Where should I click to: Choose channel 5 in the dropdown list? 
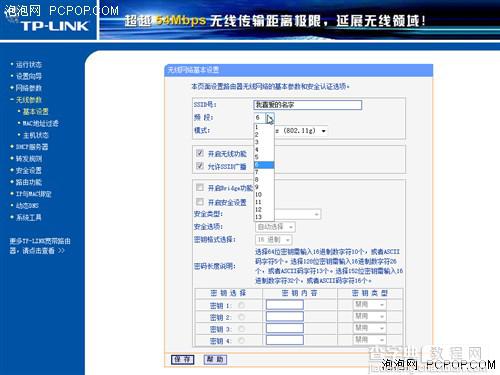point(264,157)
